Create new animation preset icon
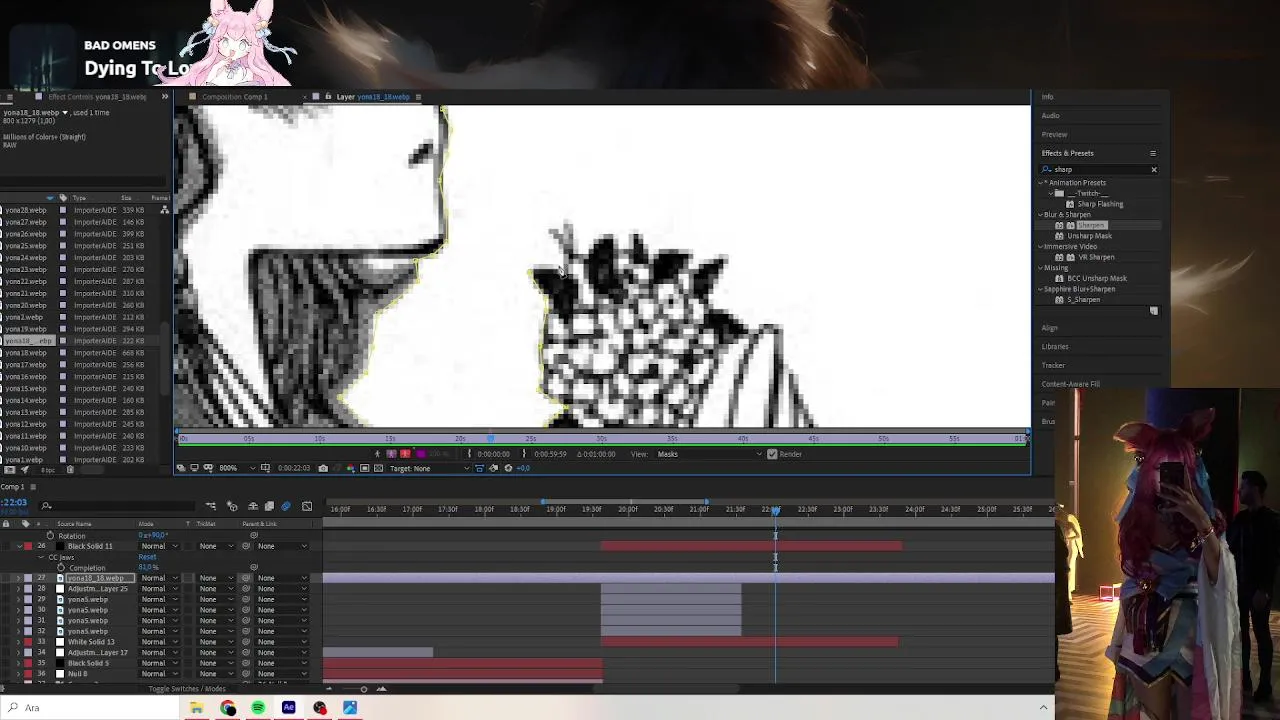1280x720 pixels. [1153, 311]
